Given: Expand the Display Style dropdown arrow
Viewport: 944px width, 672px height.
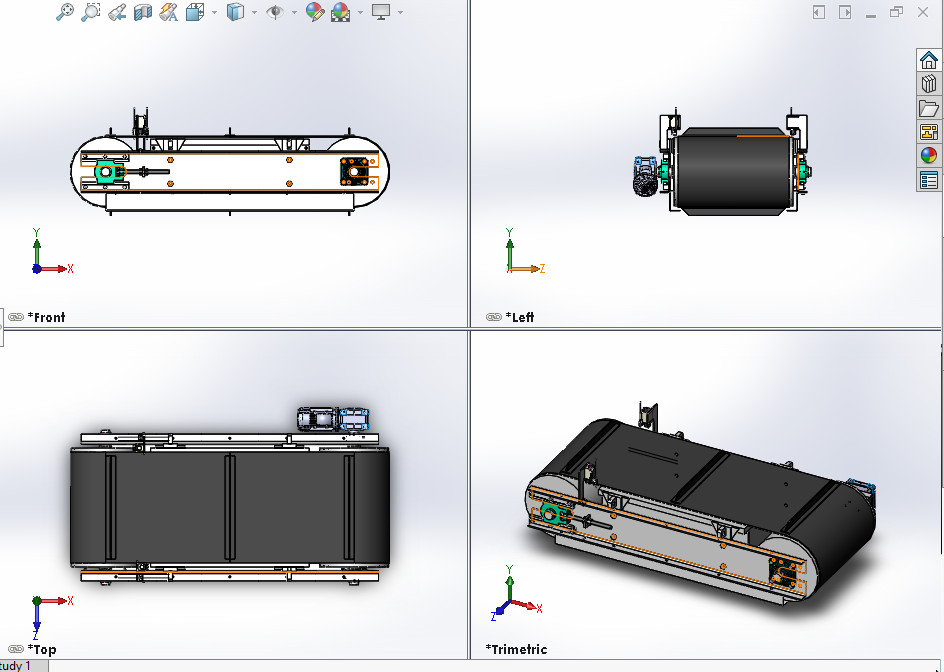Looking at the screenshot, I should (254, 13).
